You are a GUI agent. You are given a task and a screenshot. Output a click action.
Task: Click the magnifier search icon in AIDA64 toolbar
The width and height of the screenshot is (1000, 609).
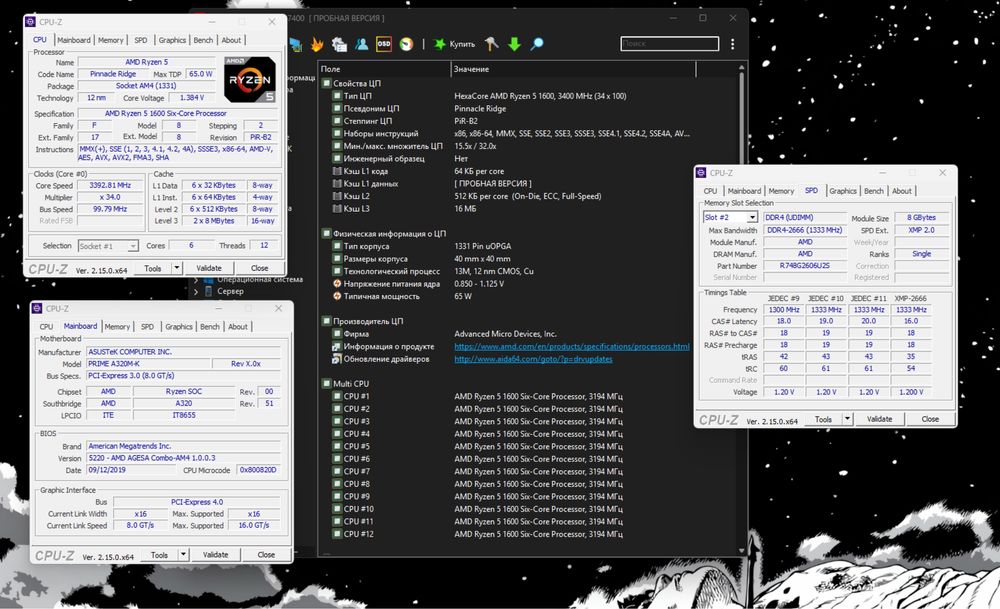537,44
